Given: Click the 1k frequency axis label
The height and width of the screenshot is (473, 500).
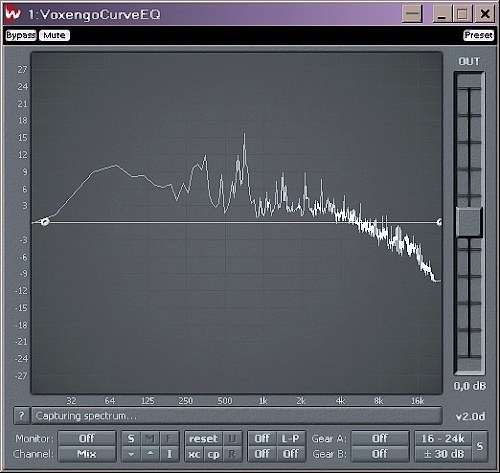Looking at the screenshot, I should (x=263, y=401).
